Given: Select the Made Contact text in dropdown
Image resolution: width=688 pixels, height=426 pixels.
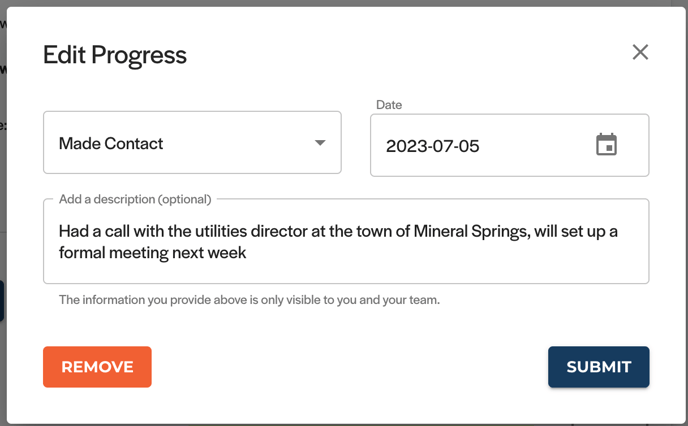Looking at the screenshot, I should click(x=111, y=143).
